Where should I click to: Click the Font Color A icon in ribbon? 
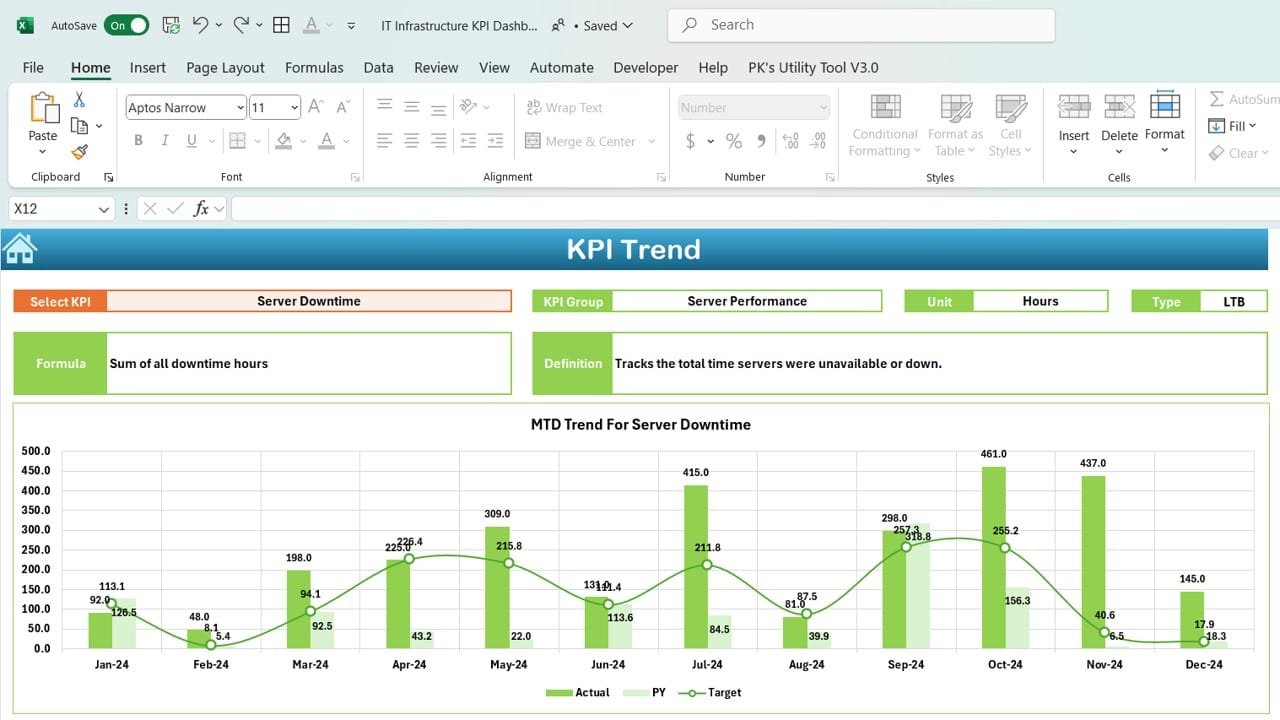[326, 141]
